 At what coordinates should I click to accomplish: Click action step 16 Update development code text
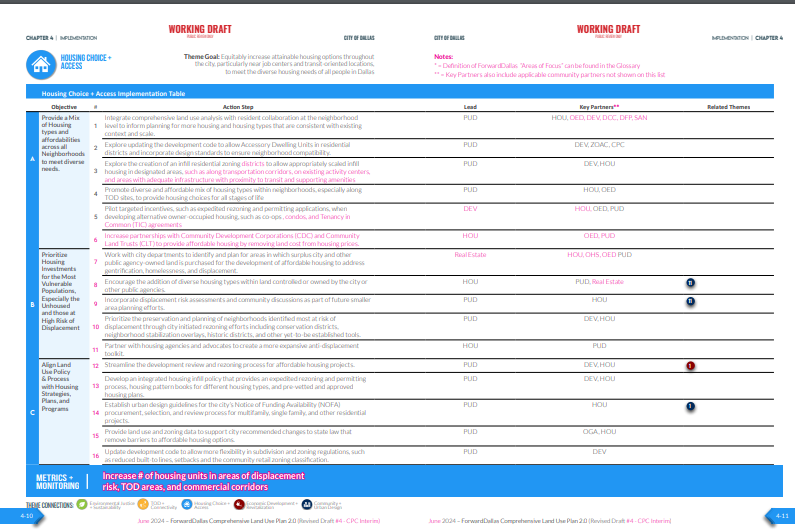[234, 455]
